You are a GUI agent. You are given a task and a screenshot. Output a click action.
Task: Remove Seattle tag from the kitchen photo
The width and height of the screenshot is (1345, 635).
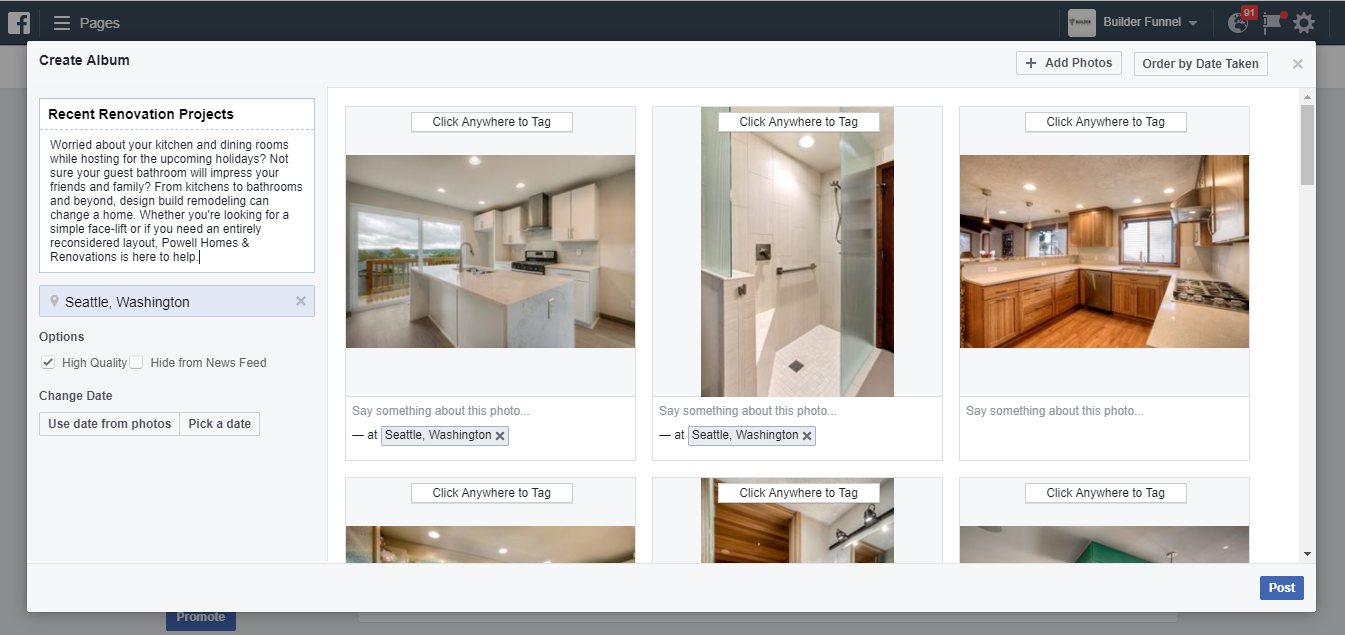coord(501,435)
